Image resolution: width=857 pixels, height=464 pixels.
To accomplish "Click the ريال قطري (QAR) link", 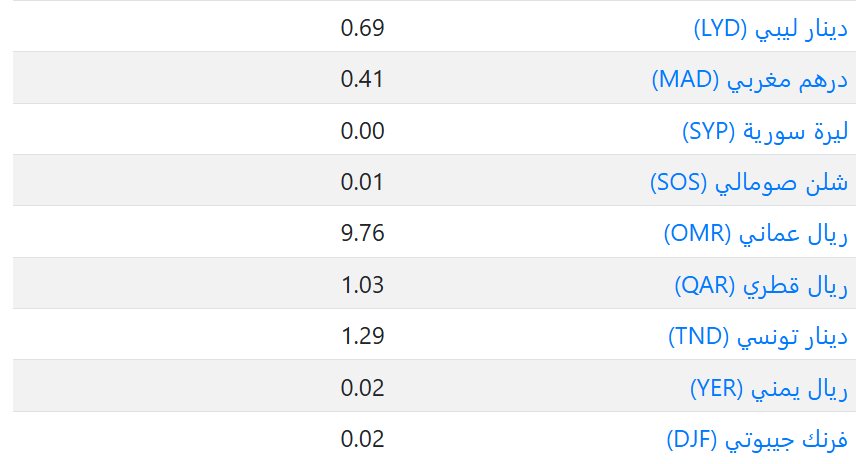I will tap(762, 286).
